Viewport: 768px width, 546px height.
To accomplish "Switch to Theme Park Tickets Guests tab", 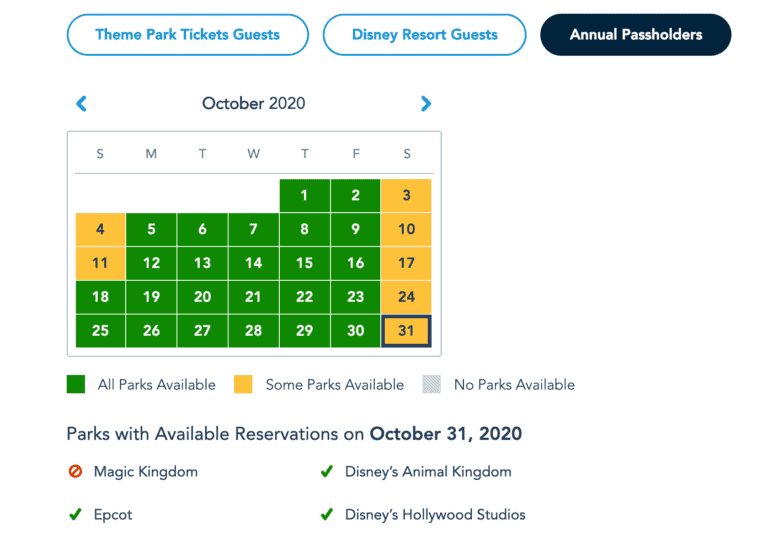I will pos(188,35).
